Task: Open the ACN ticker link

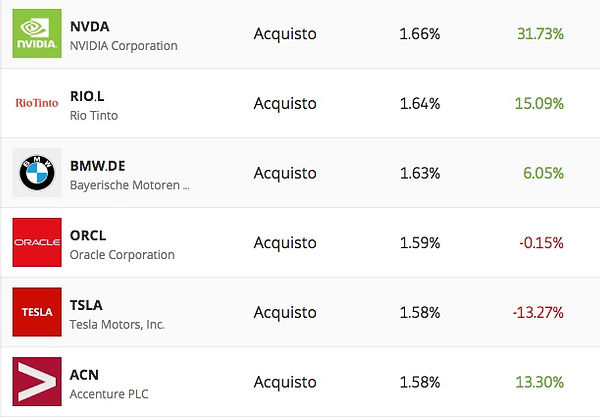Action: [x=85, y=374]
